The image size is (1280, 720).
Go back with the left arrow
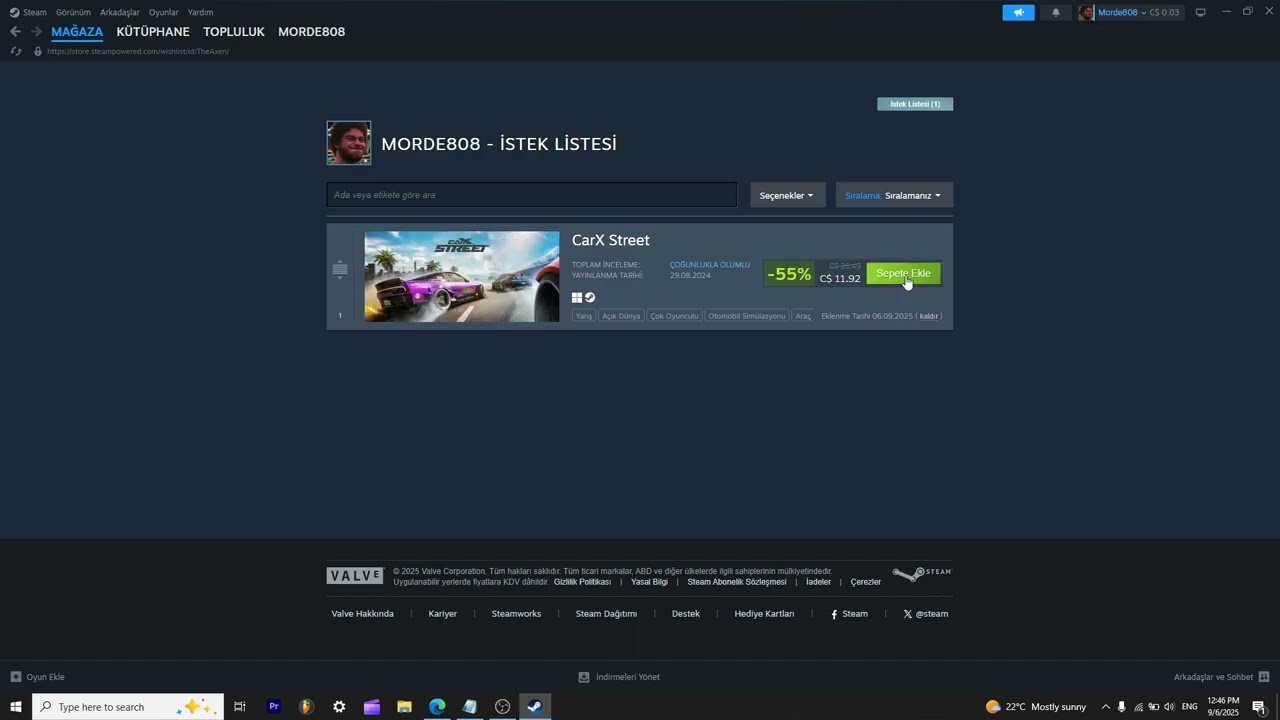coord(15,32)
